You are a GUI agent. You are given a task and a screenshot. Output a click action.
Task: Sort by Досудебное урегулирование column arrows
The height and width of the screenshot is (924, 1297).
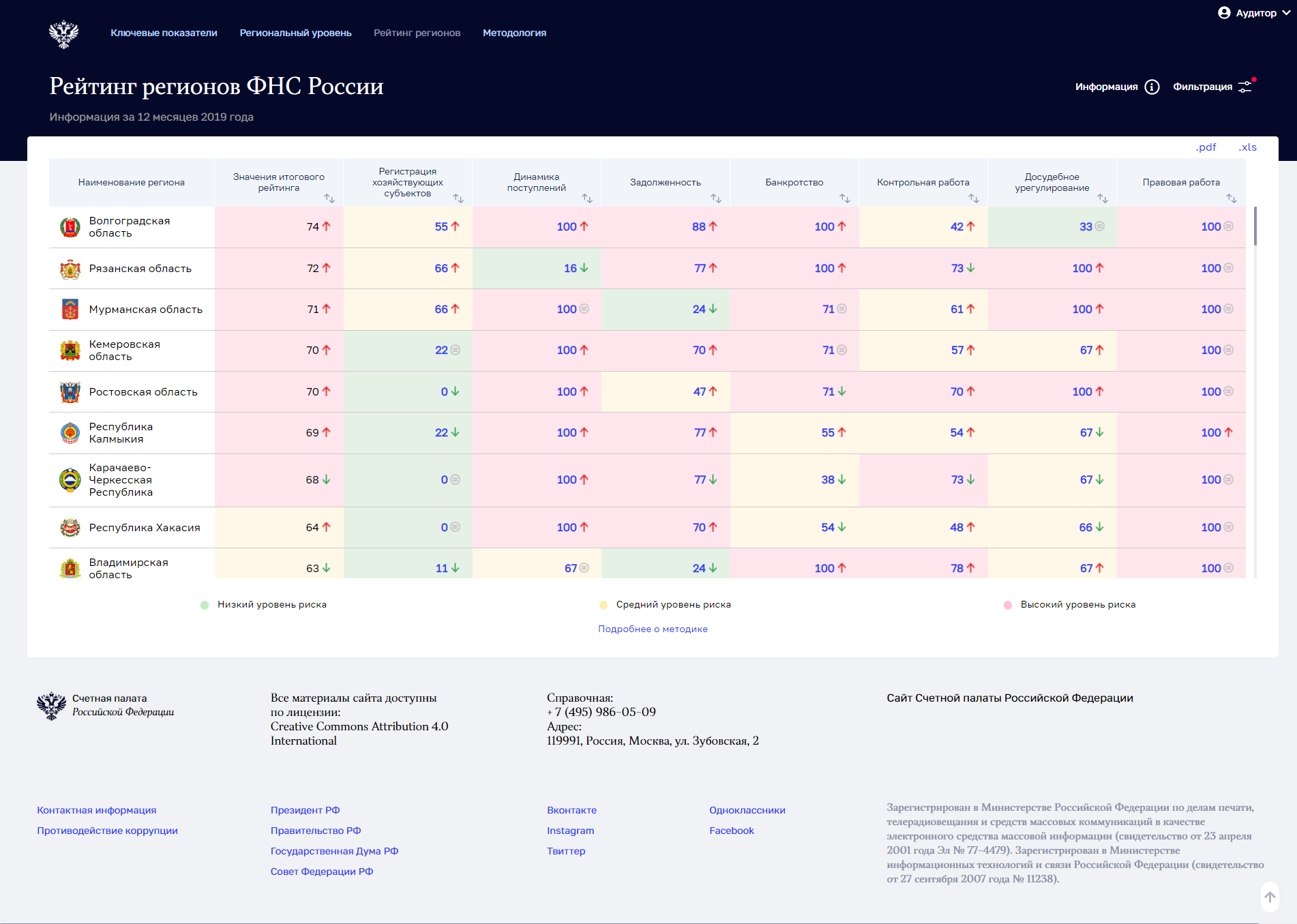(x=1103, y=198)
